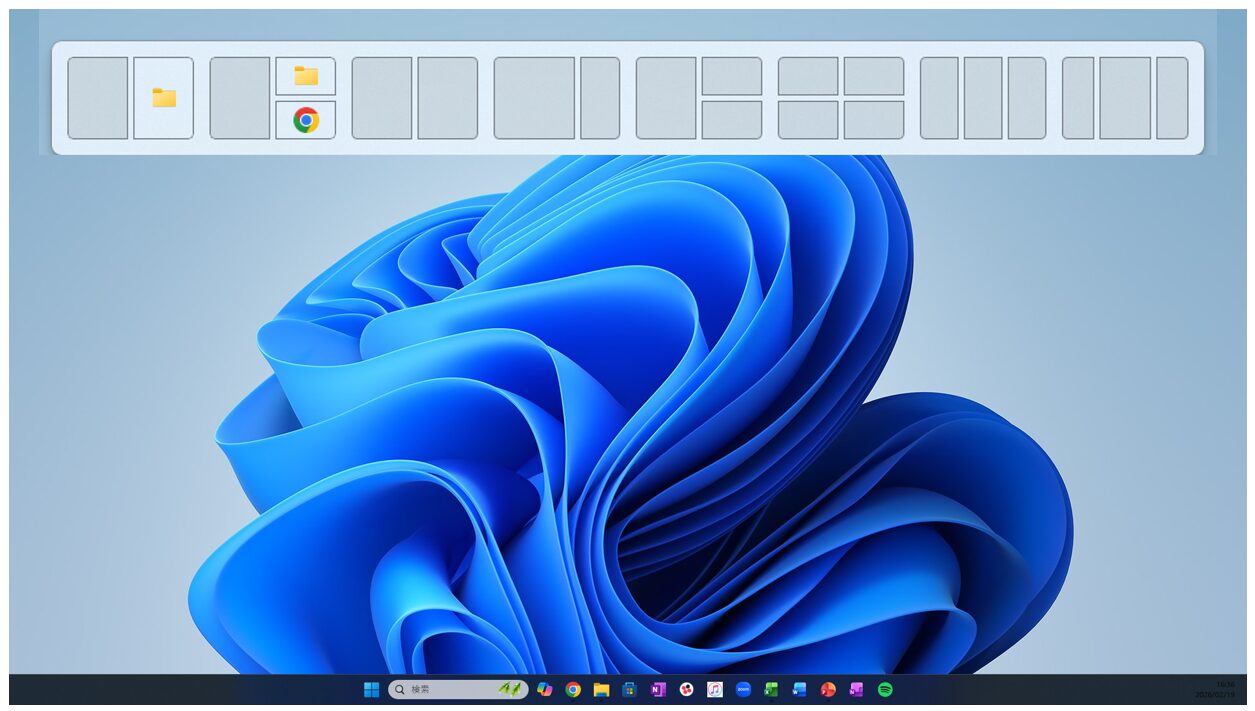Open Google Chrome from the taskbar
1255x711 pixels.
573,689
